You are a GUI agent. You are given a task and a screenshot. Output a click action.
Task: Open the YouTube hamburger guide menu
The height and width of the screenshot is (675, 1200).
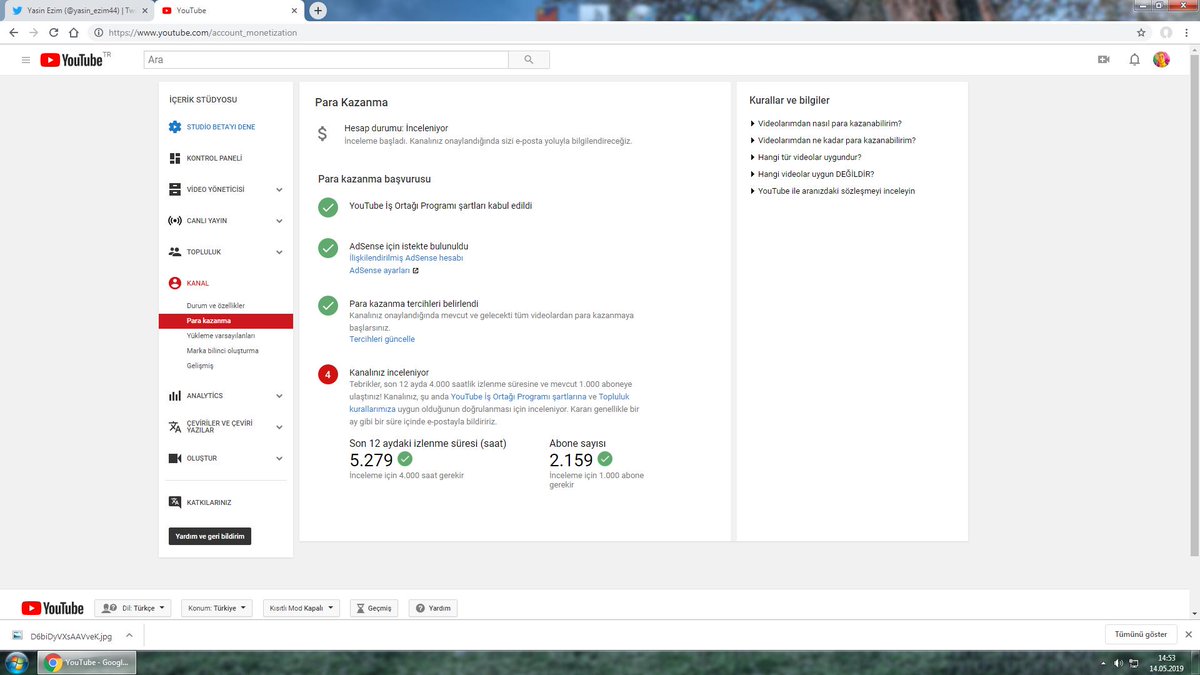[x=25, y=60]
